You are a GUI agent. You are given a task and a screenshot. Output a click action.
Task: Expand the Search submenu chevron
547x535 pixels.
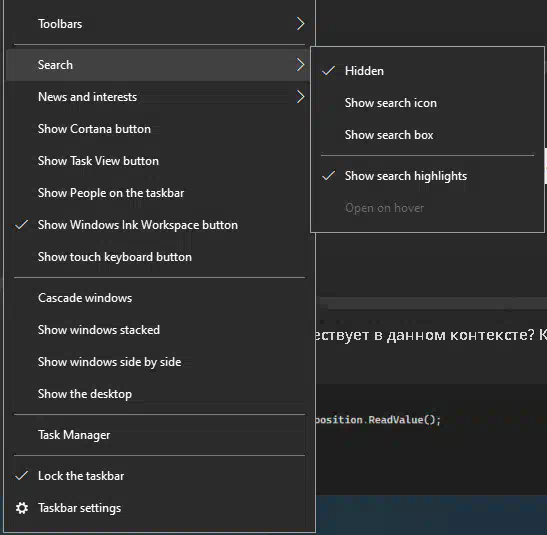click(x=300, y=65)
